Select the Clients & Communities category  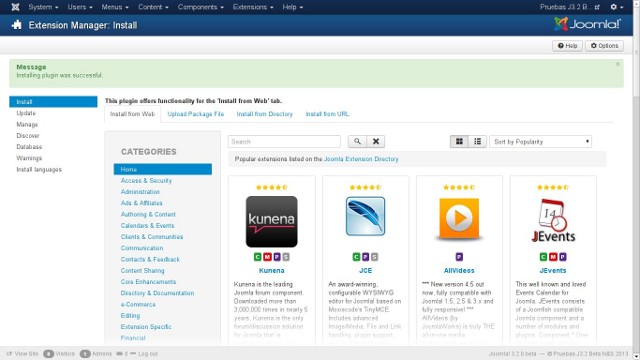tap(152, 237)
